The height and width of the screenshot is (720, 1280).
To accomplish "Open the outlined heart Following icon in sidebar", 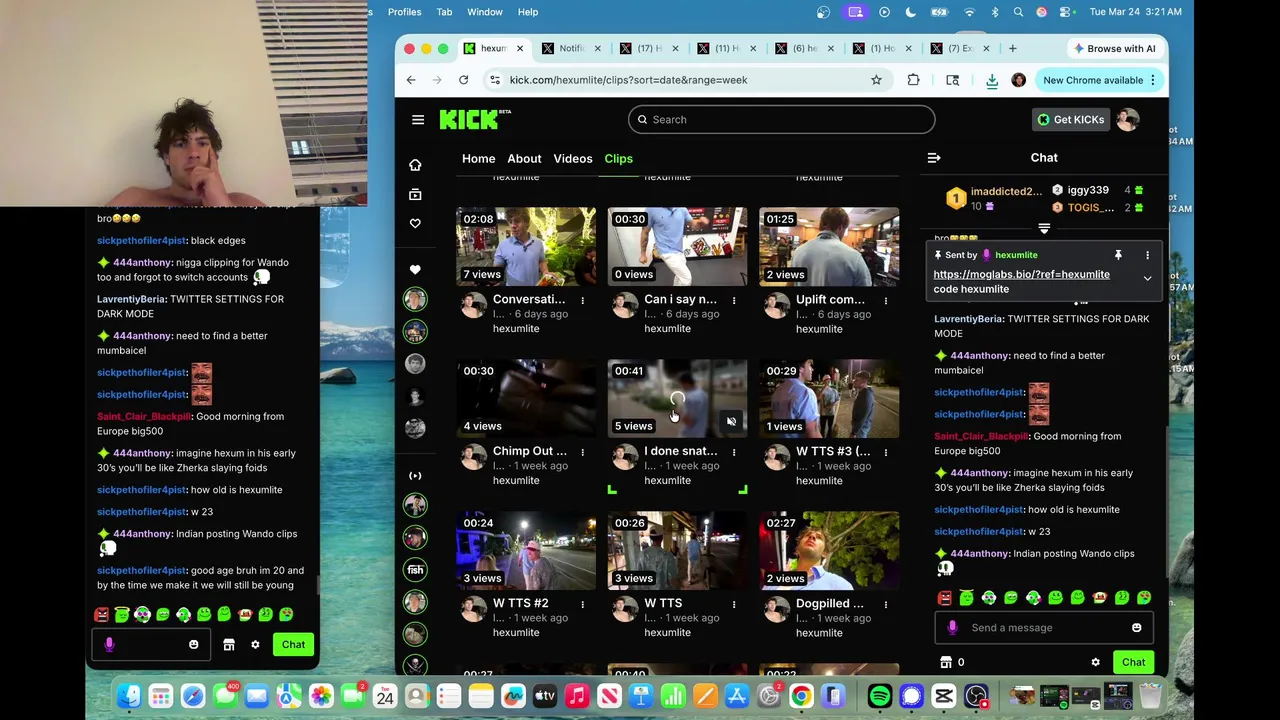I will pyautogui.click(x=415, y=223).
